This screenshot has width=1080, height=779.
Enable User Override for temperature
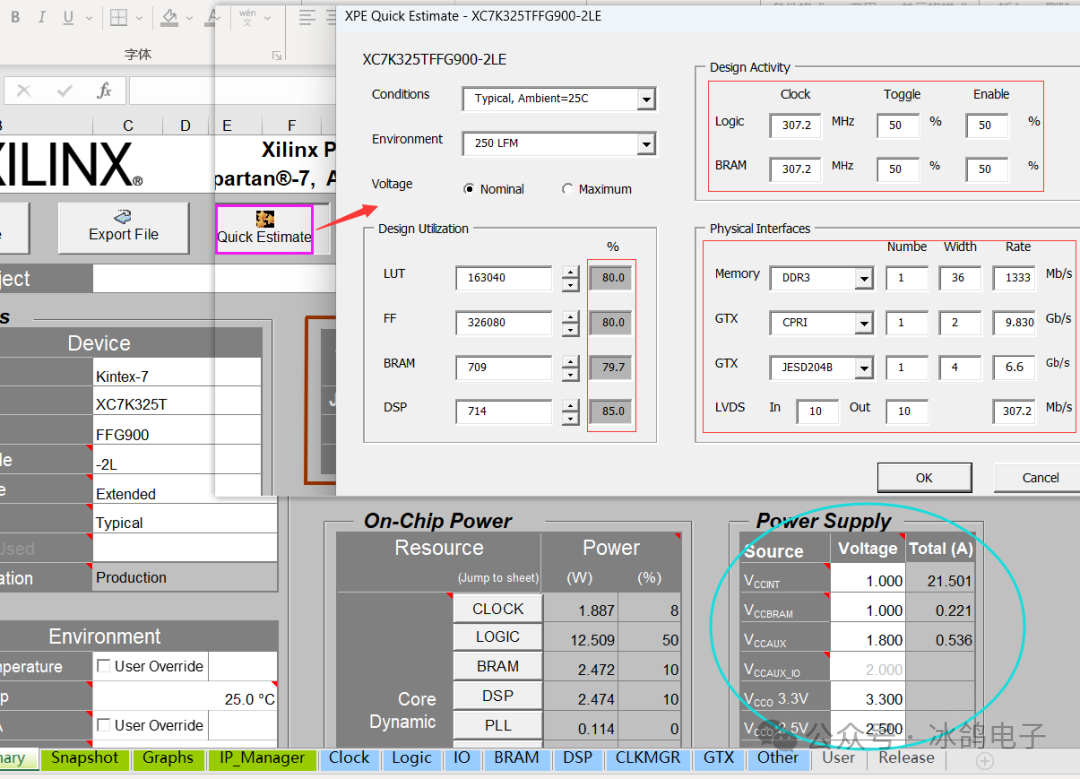(102, 666)
